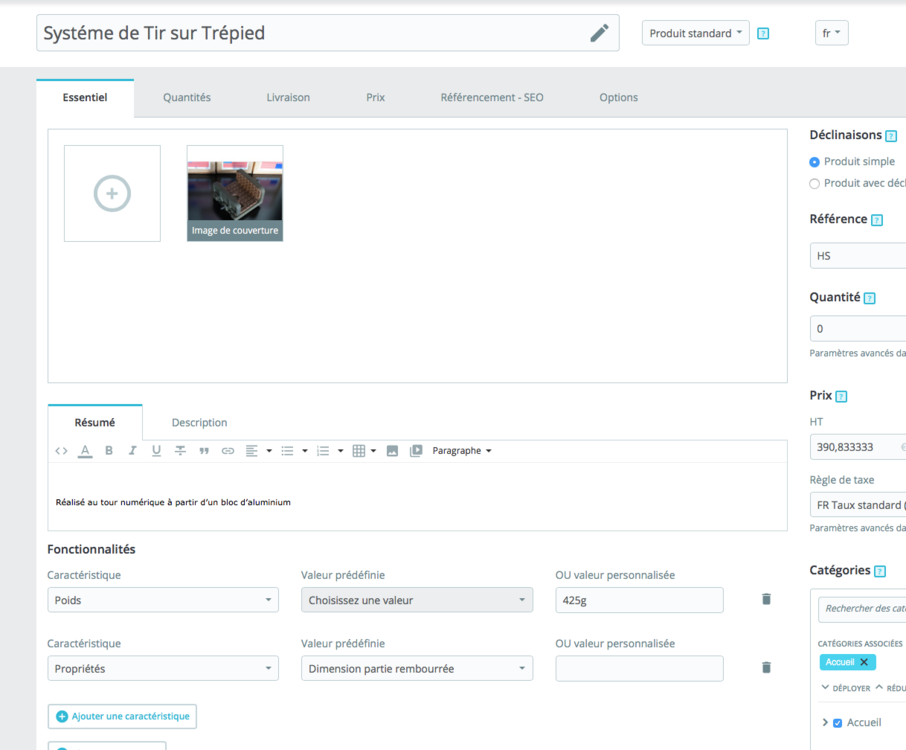906x750 pixels.
Task: Insert table in editor
Action: pos(364,451)
